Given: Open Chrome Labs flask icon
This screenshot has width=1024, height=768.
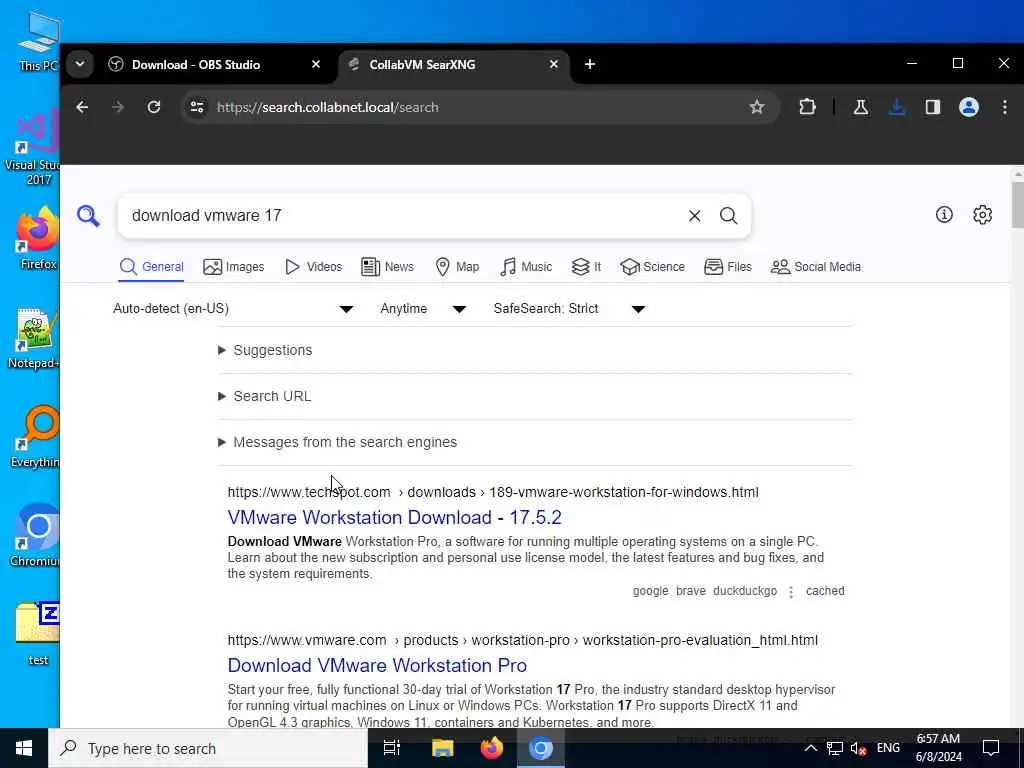Looking at the screenshot, I should pyautogui.click(x=861, y=107).
